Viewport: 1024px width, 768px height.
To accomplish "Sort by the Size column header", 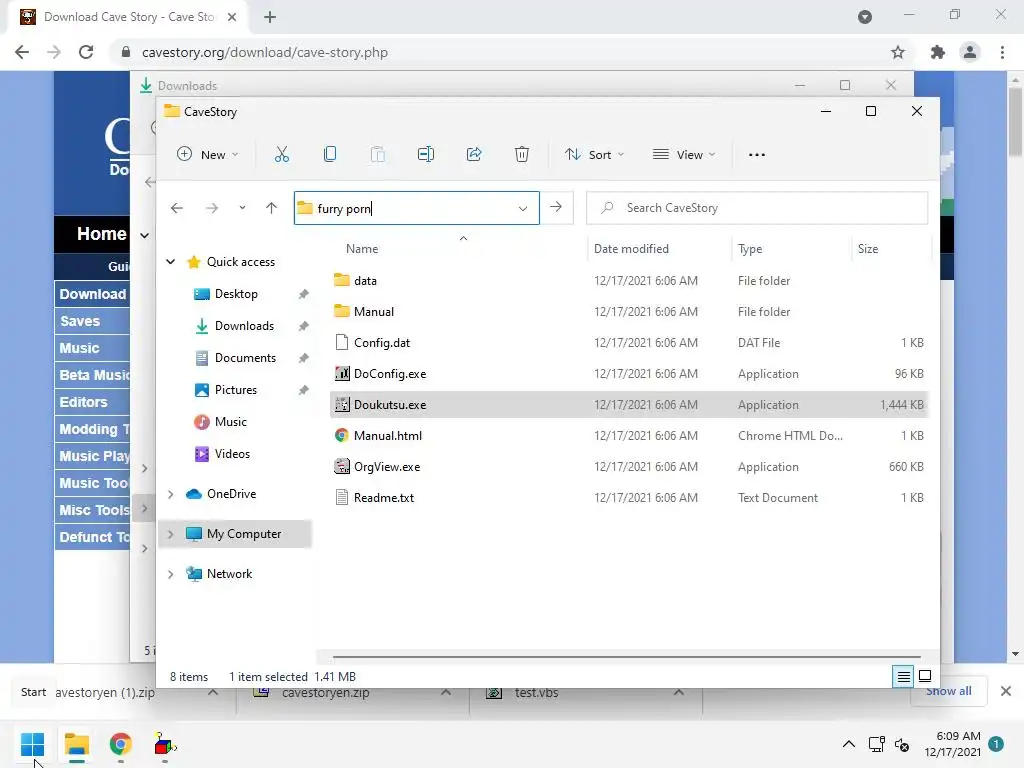I will point(868,249).
